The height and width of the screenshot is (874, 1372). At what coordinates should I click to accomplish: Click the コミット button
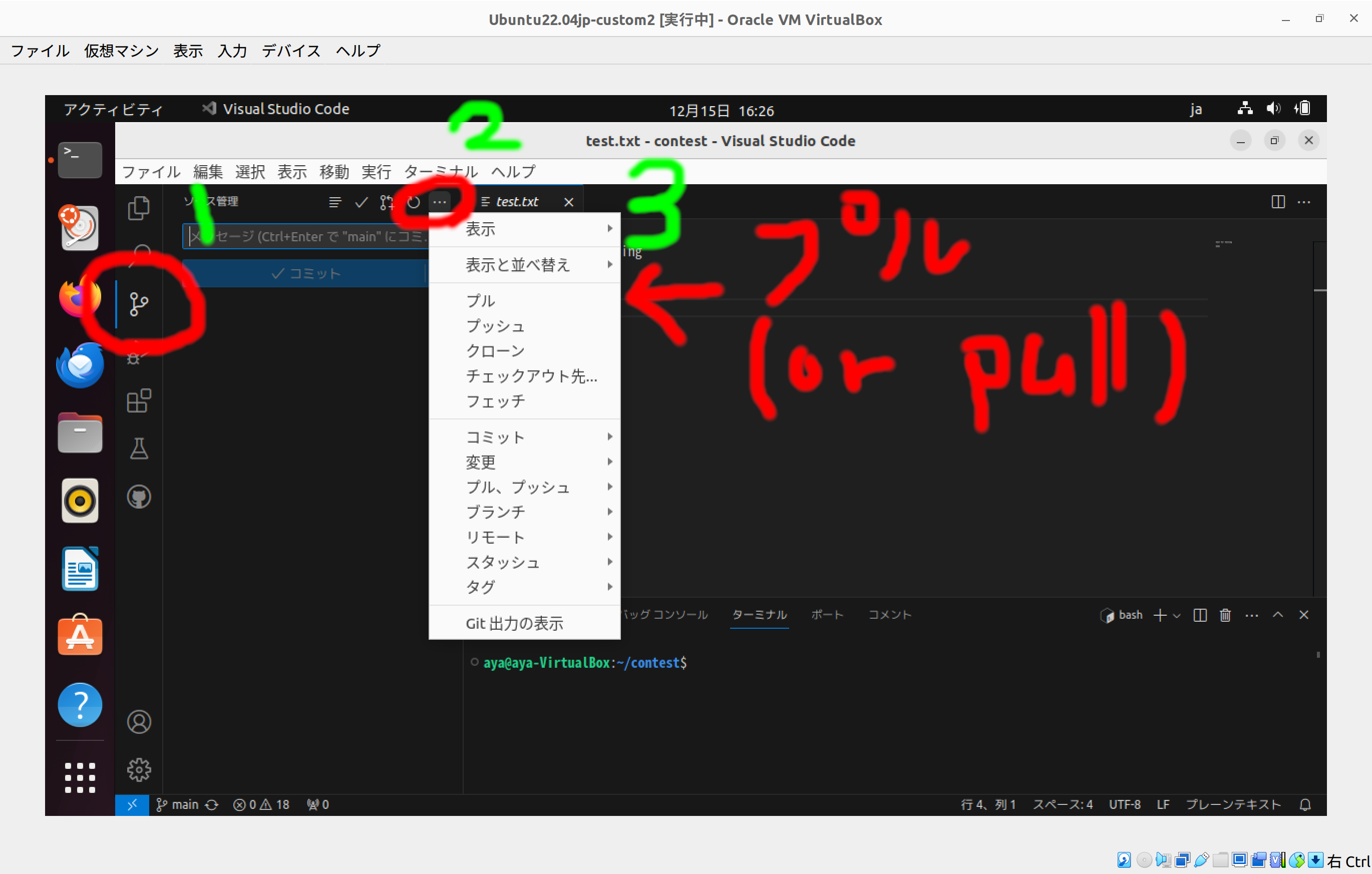(306, 273)
